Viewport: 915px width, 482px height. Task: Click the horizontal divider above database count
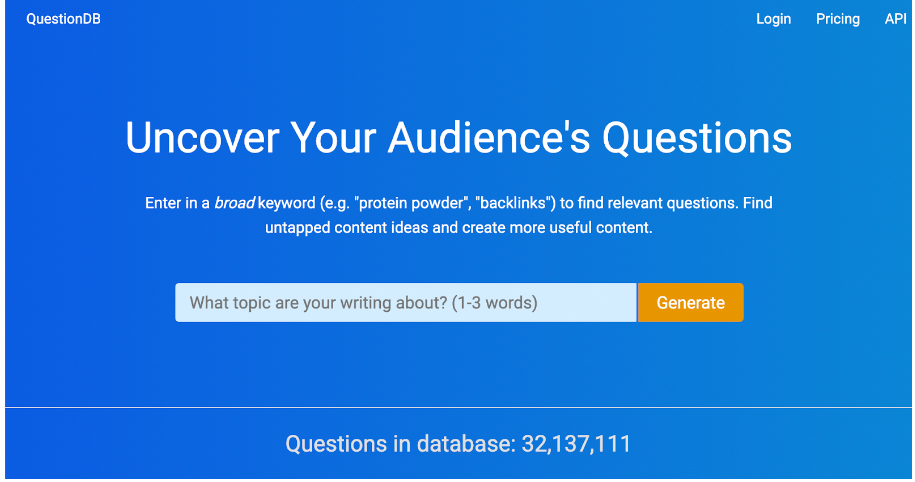(458, 408)
